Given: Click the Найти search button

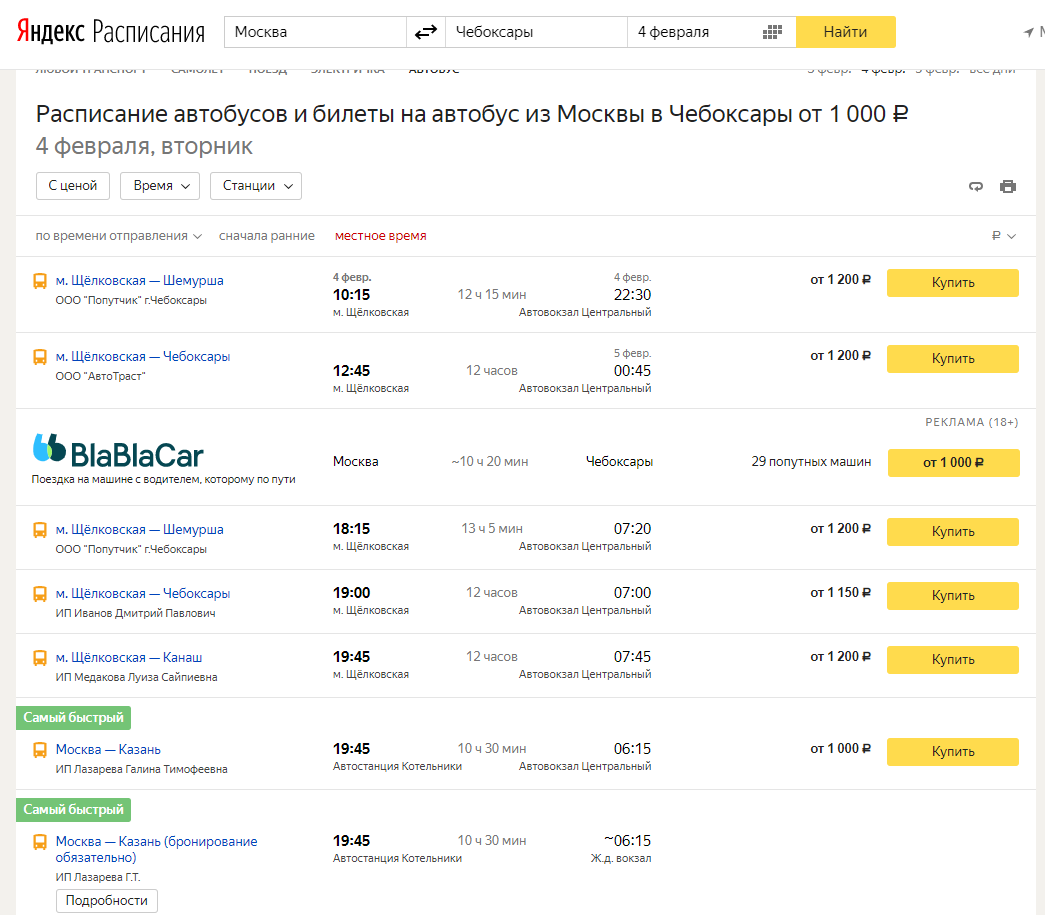Looking at the screenshot, I should pyautogui.click(x=846, y=32).
